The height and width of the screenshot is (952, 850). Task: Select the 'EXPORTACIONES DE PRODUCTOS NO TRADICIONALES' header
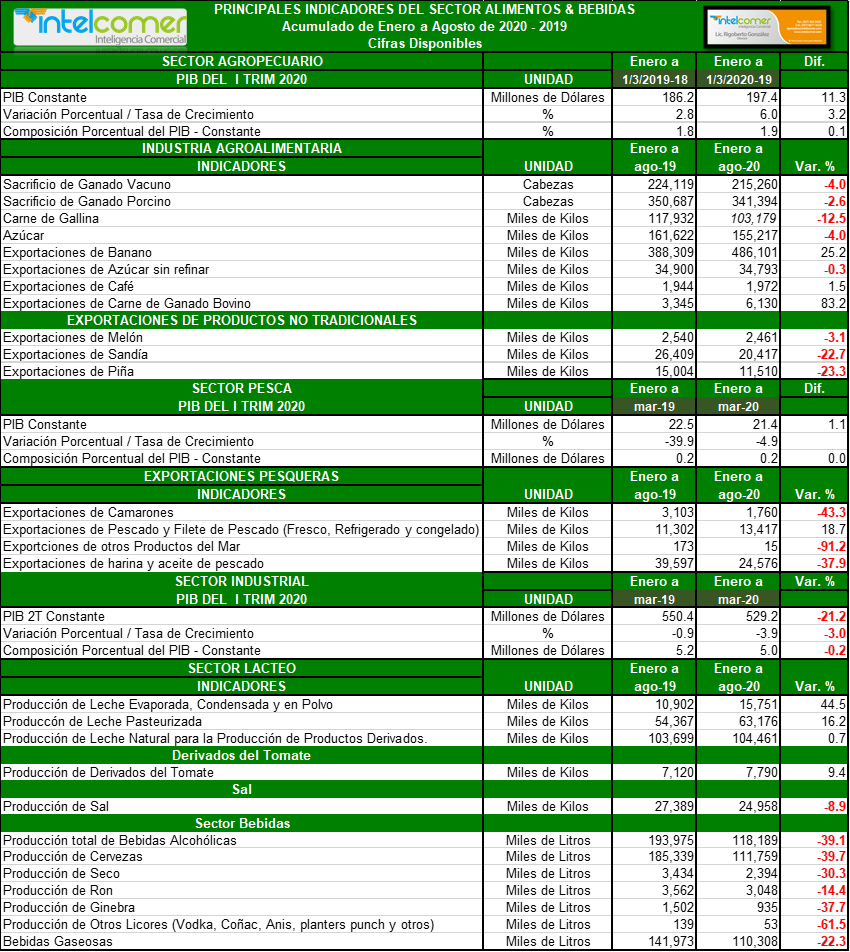pos(242,321)
